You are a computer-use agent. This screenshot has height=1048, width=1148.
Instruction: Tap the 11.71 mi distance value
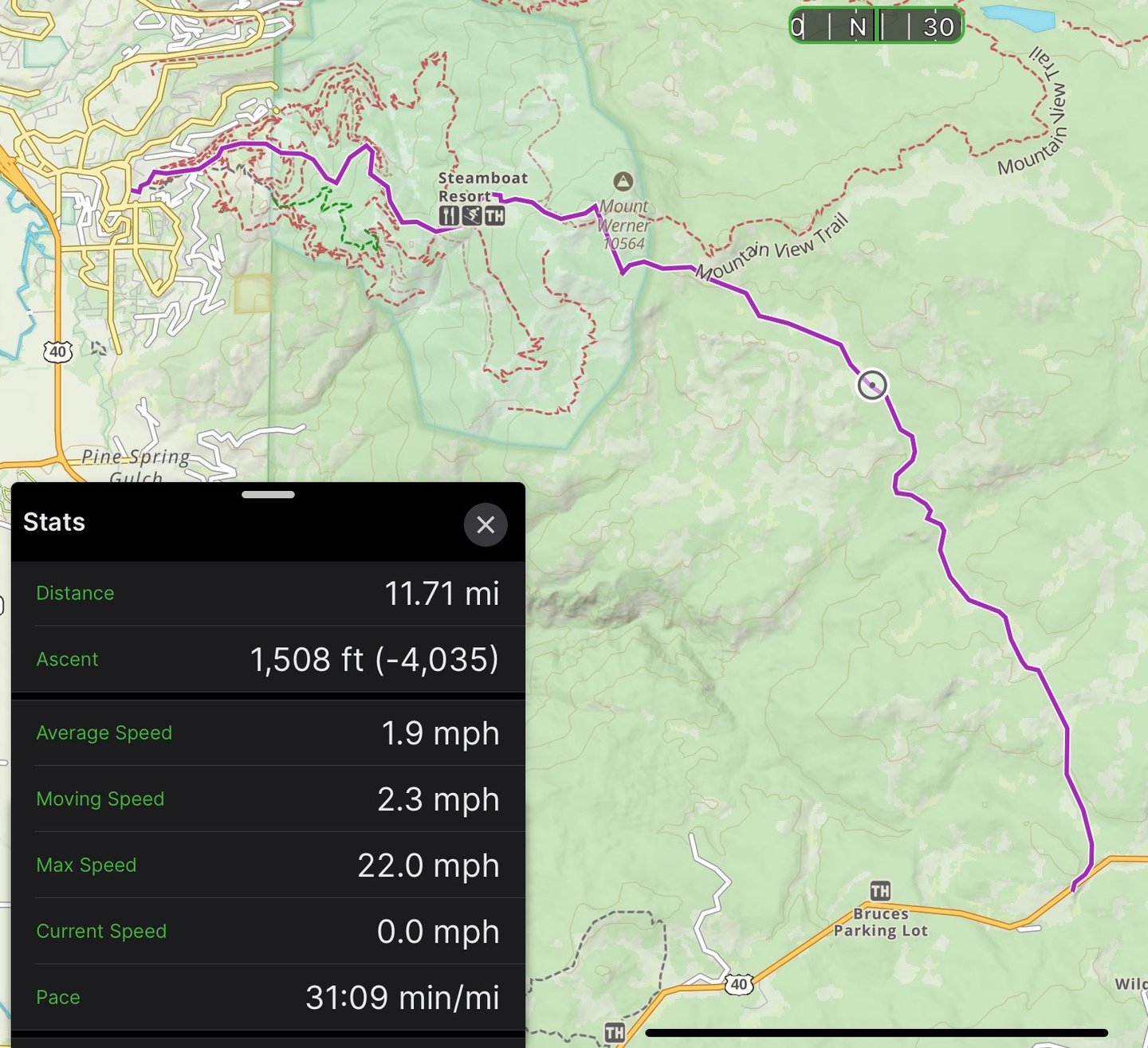click(x=442, y=594)
